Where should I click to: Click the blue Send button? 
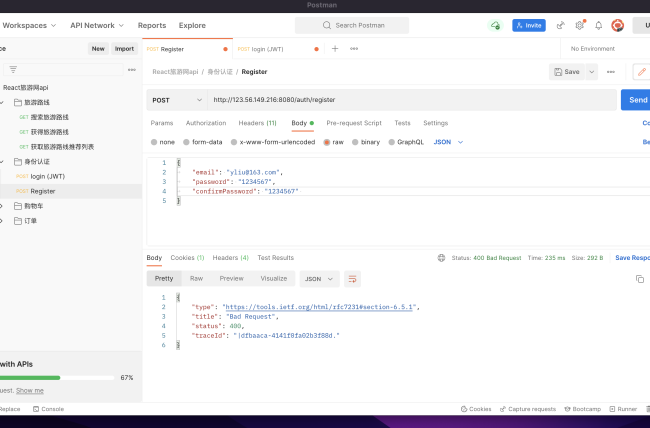tap(634, 100)
